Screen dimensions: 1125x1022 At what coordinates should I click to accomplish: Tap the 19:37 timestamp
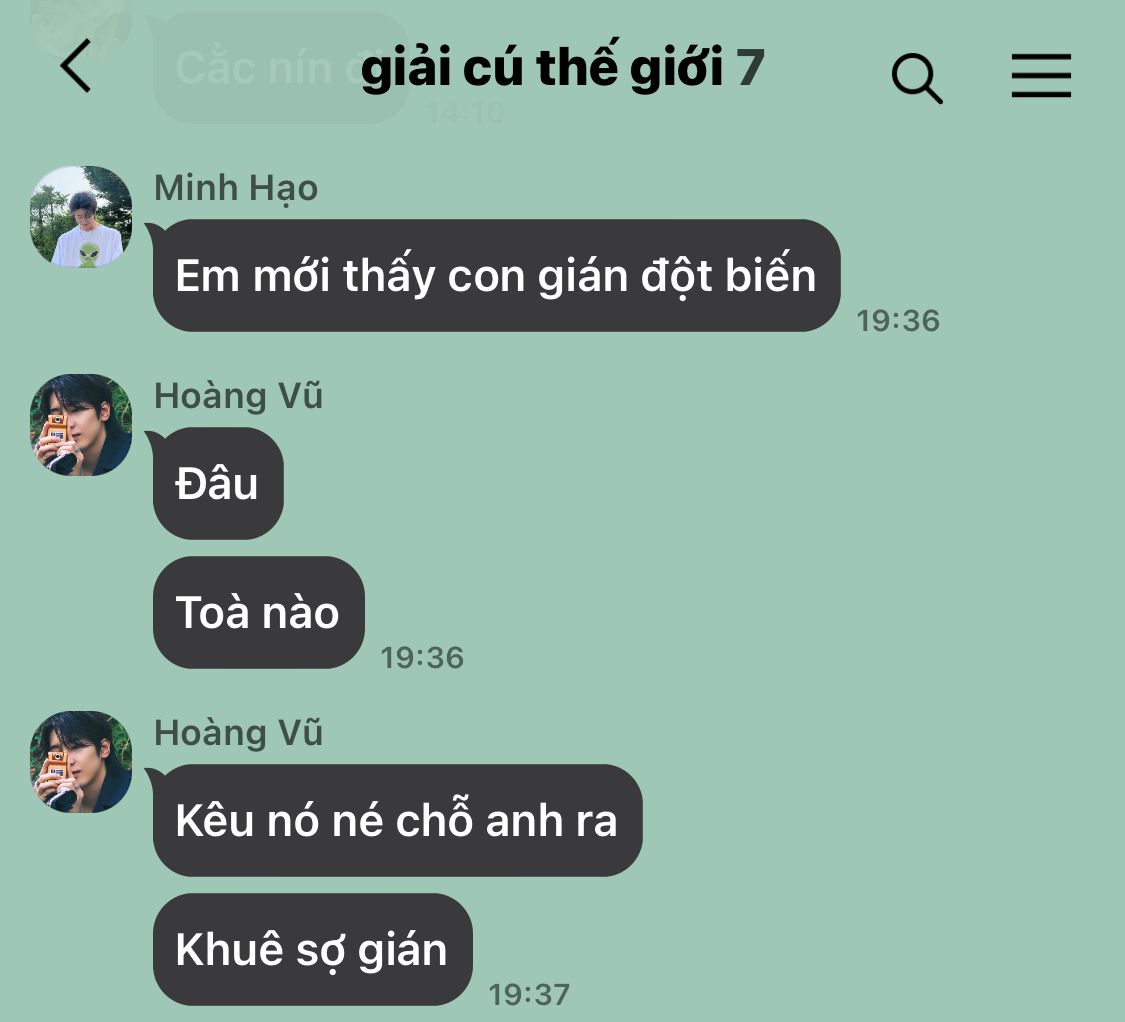(x=529, y=995)
